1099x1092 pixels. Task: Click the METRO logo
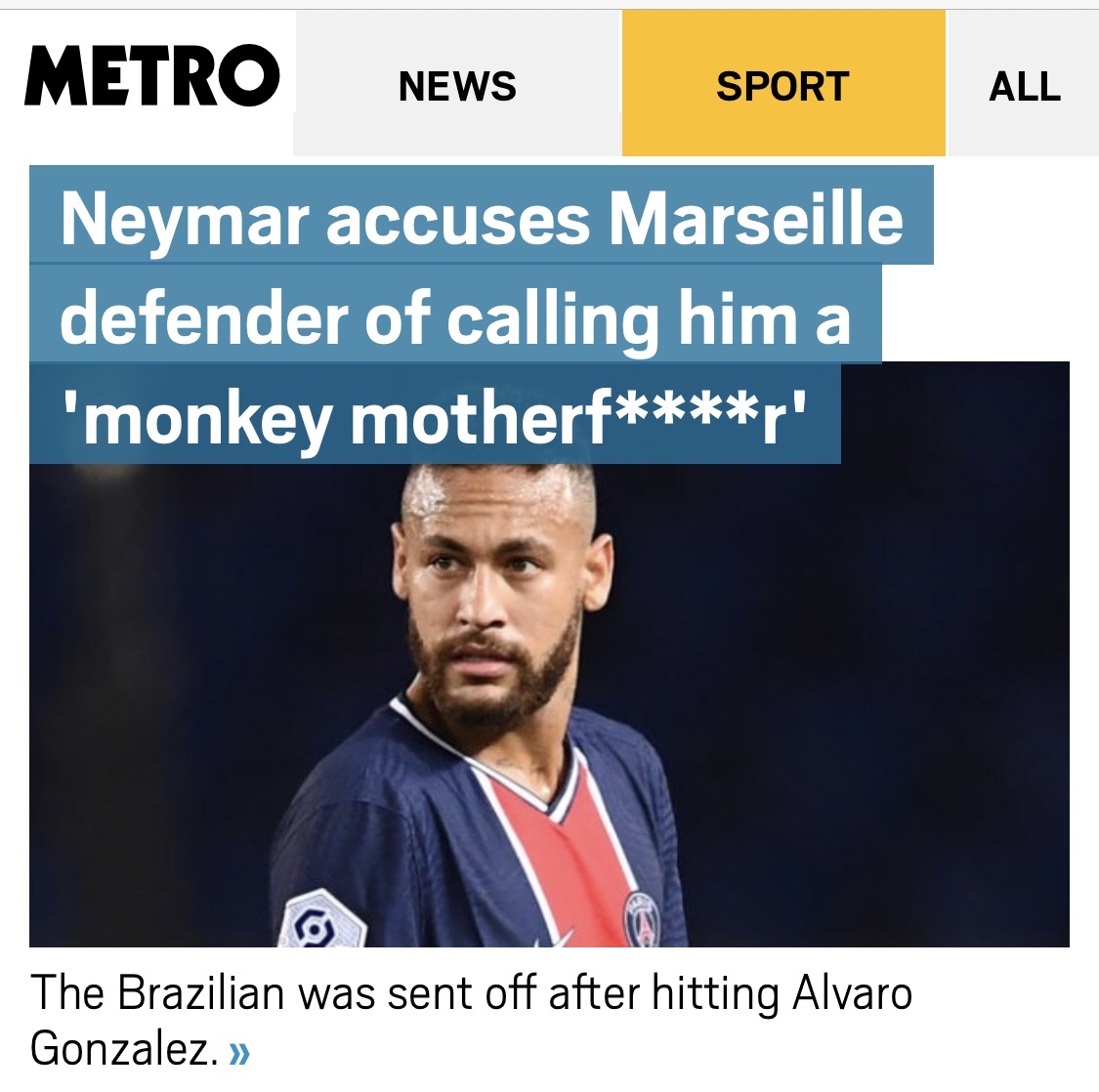(151, 76)
